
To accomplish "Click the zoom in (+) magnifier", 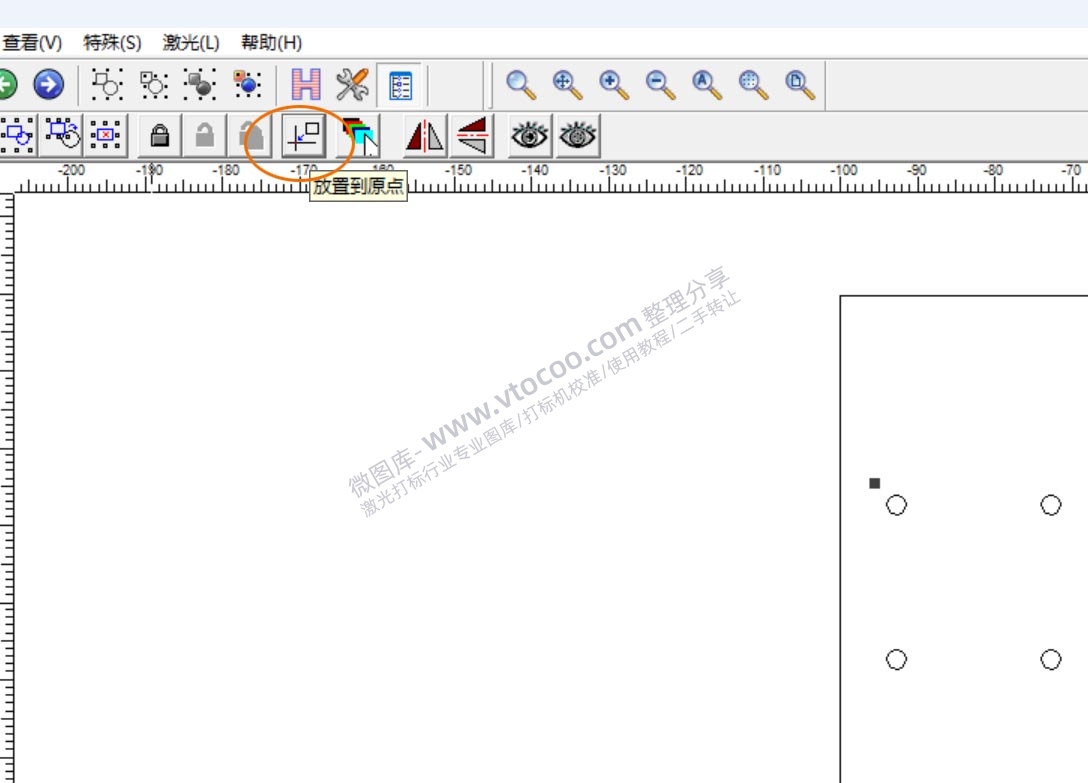I will [614, 85].
